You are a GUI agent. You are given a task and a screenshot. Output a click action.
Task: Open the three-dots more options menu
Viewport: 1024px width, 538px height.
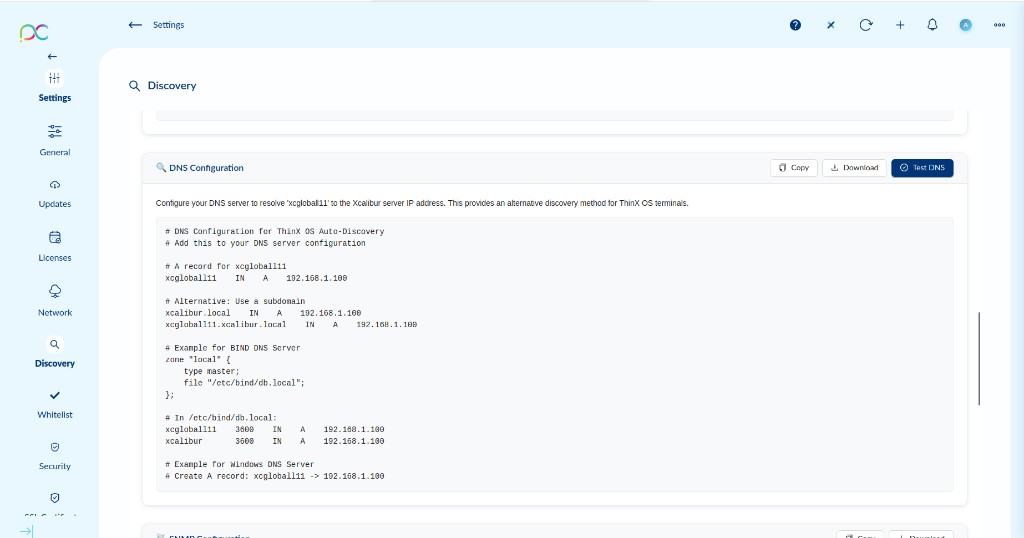tap(999, 25)
